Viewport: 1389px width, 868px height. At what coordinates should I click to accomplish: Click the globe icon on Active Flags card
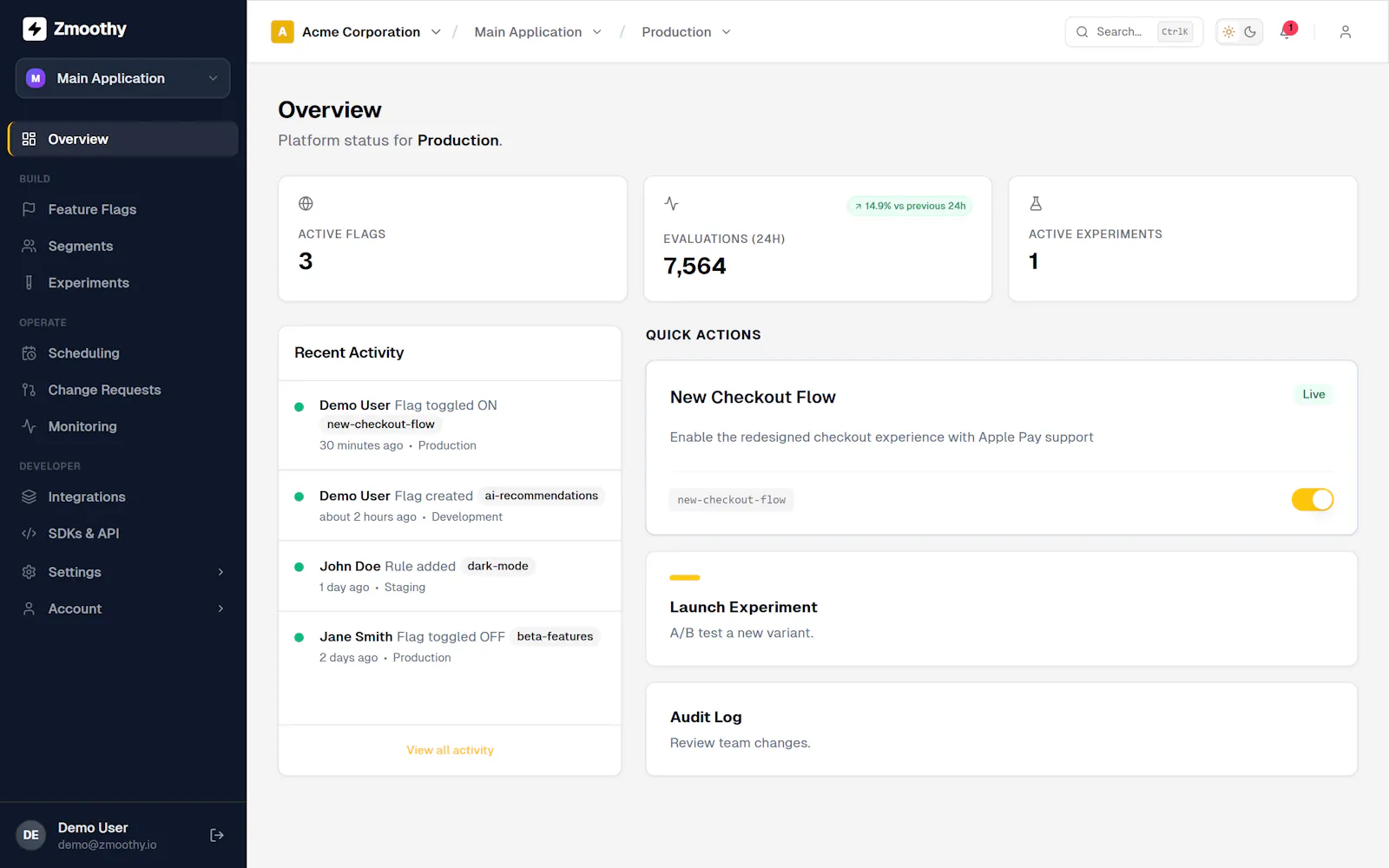click(x=306, y=203)
